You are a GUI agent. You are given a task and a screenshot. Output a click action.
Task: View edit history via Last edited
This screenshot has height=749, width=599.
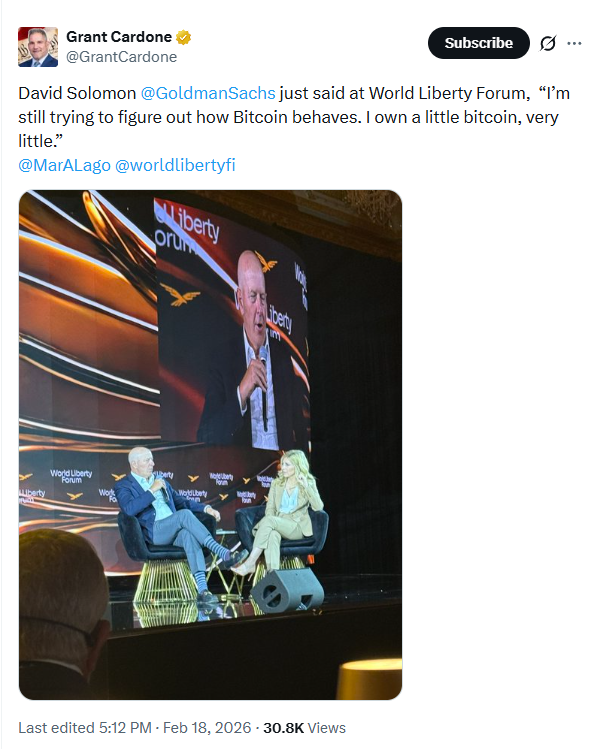pos(56,728)
